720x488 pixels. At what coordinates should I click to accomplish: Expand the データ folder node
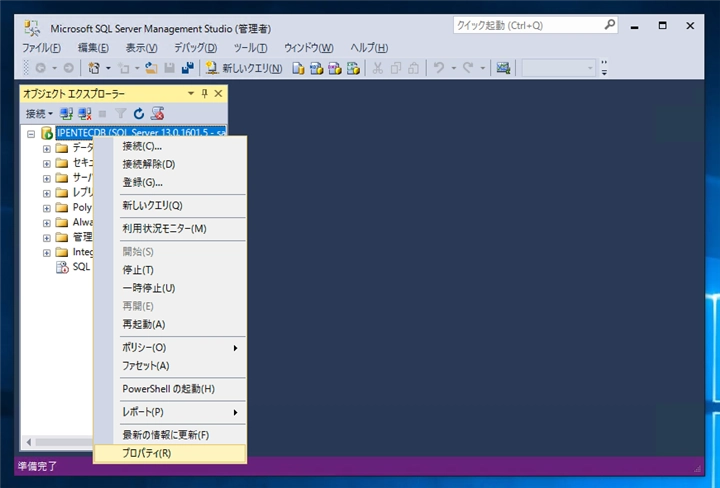click(x=46, y=149)
